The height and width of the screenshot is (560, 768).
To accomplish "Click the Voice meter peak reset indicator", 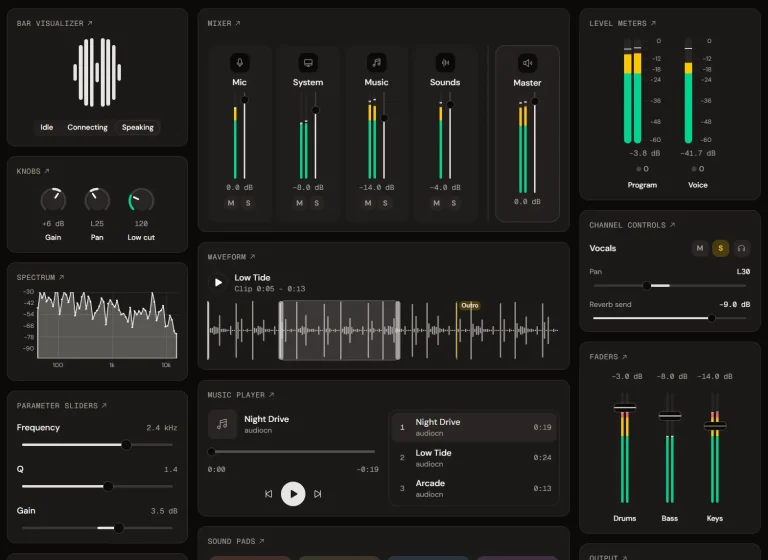I will 698,169.
